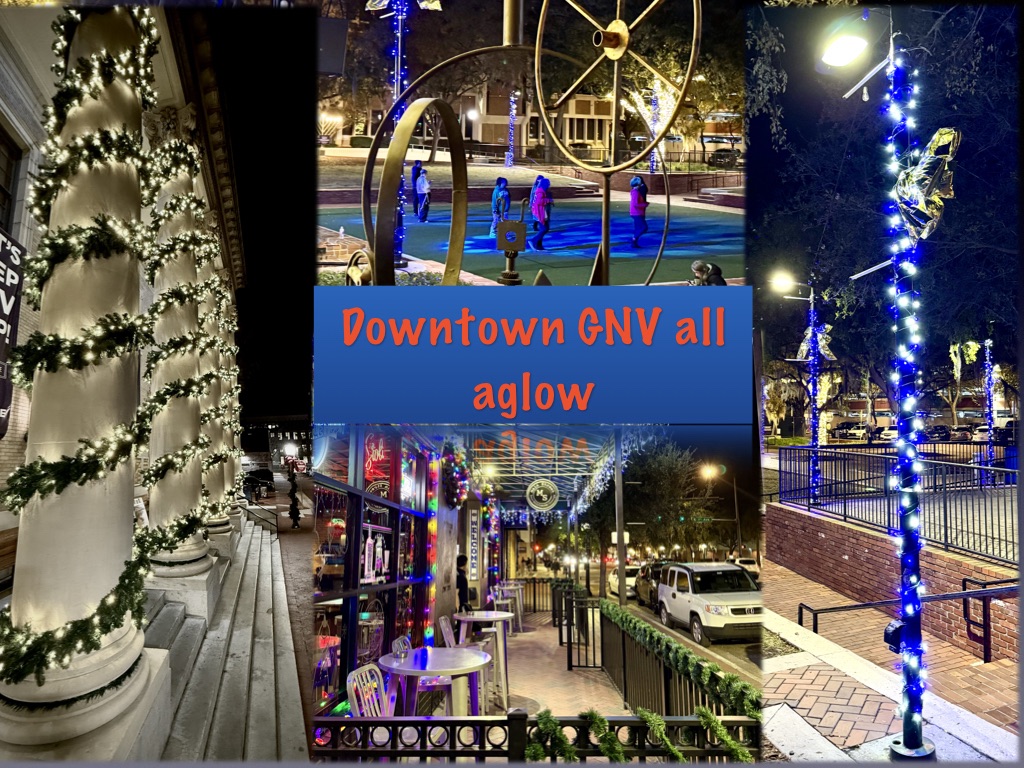Click the large spoked wheel sculpture hub
1024x768 pixels.
612,39
